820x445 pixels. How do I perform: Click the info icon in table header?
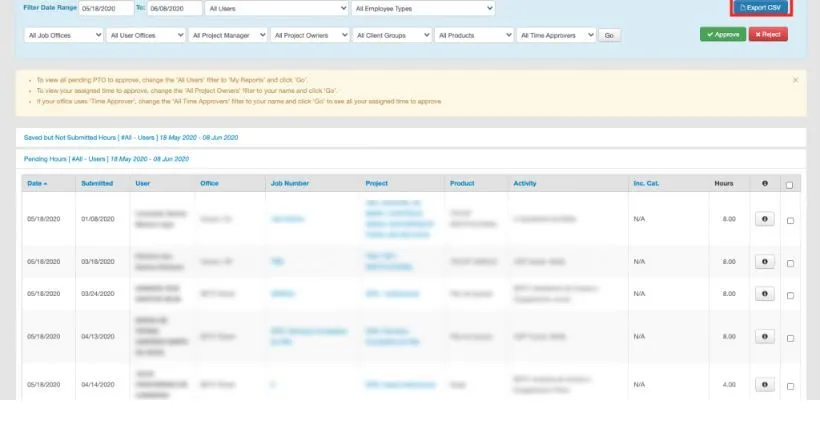pyautogui.click(x=765, y=184)
